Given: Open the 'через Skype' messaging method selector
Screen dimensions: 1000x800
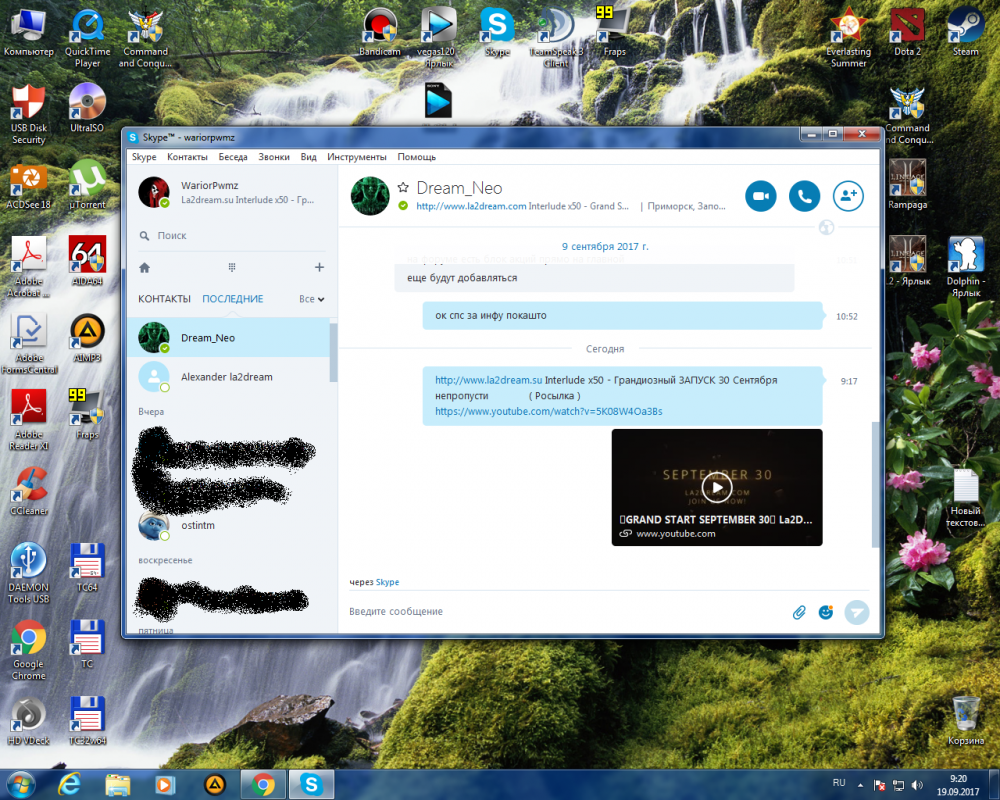Looking at the screenshot, I should click(x=387, y=582).
